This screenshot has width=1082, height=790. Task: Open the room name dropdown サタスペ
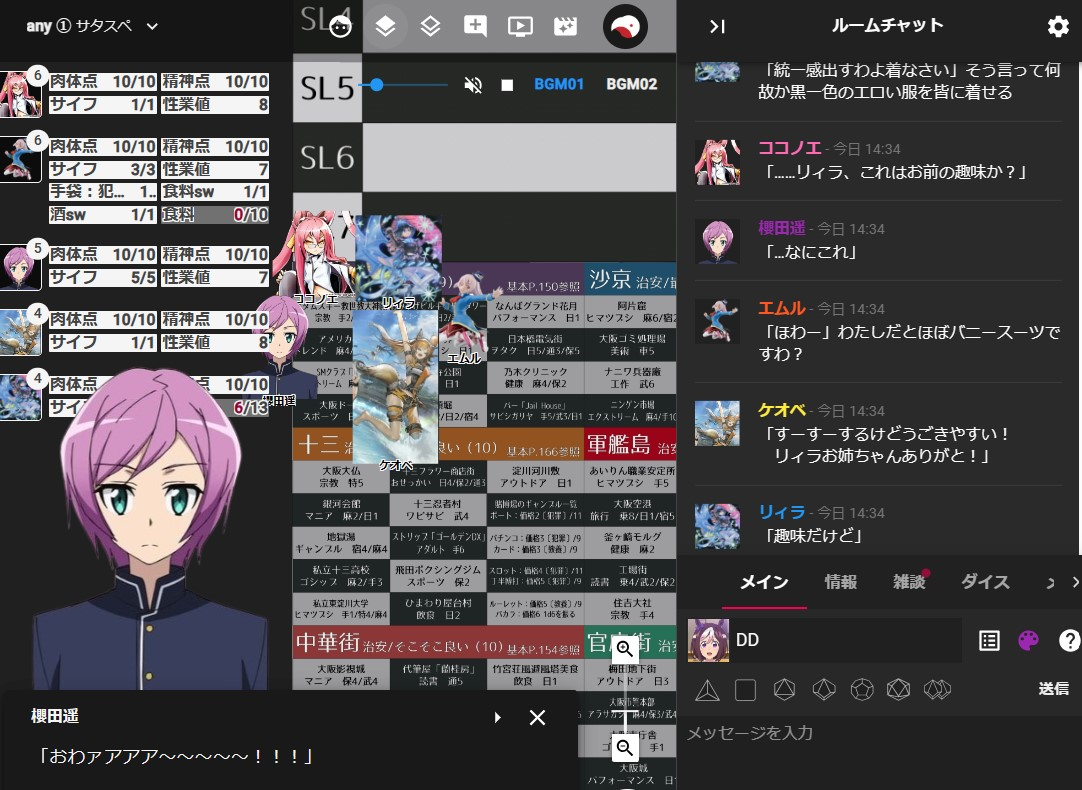click(x=92, y=26)
